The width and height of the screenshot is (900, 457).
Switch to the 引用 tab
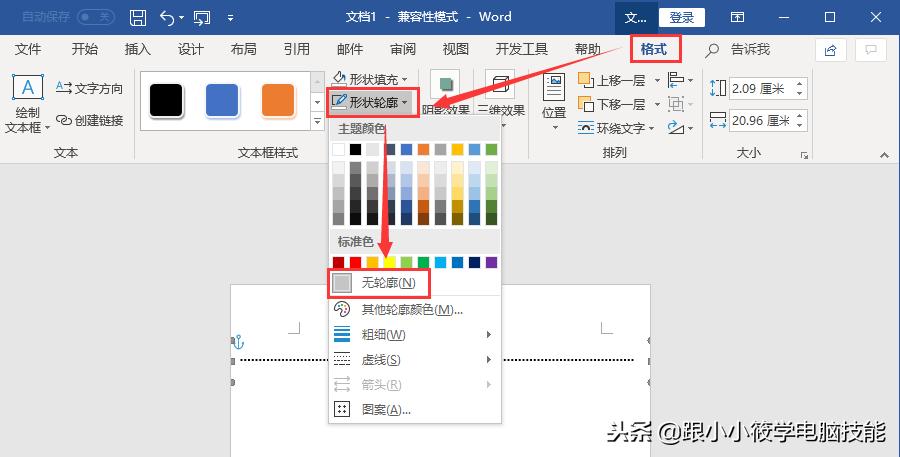coord(297,49)
